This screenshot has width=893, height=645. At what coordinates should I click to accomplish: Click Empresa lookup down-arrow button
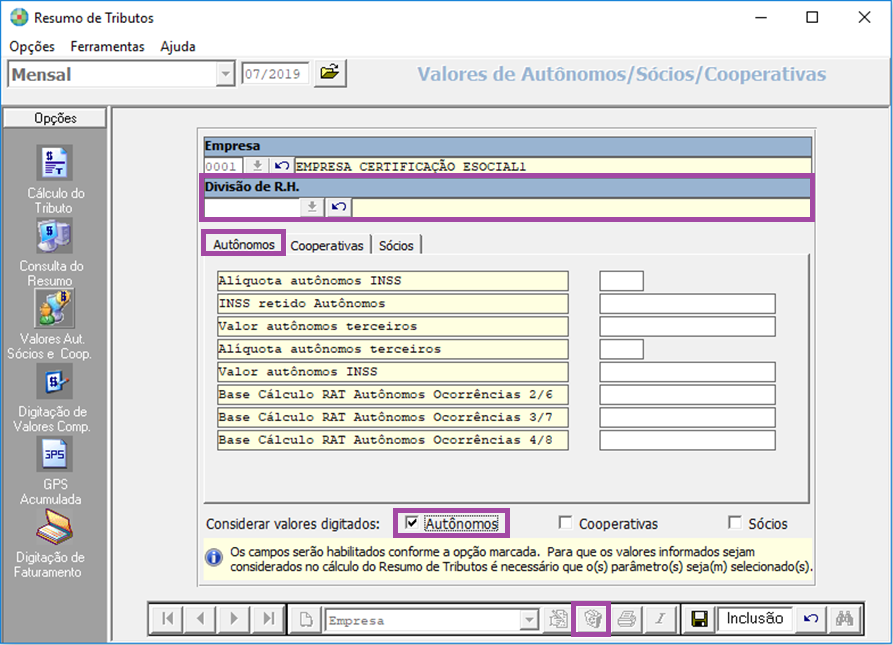[x=257, y=166]
